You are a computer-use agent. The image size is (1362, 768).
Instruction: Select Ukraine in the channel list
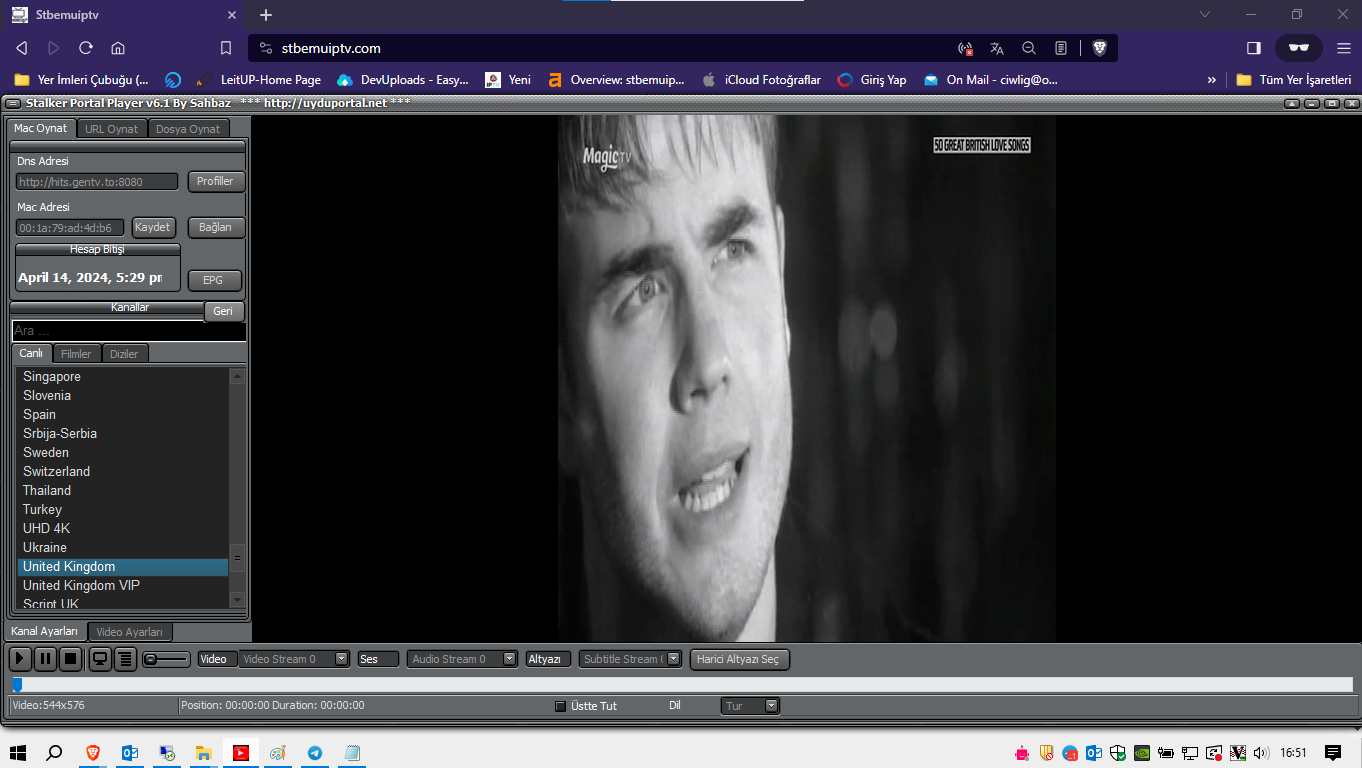tap(123, 548)
